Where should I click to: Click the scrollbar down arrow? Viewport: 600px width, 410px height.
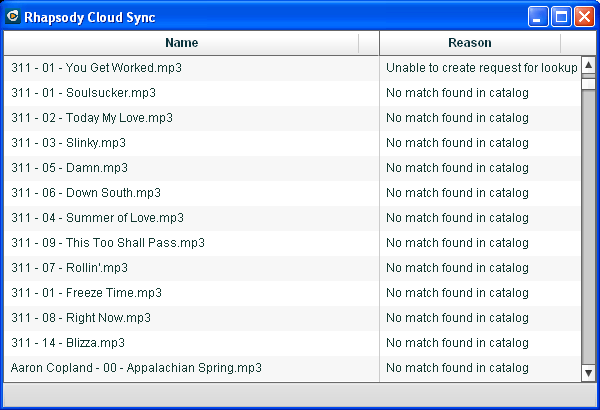click(x=589, y=373)
